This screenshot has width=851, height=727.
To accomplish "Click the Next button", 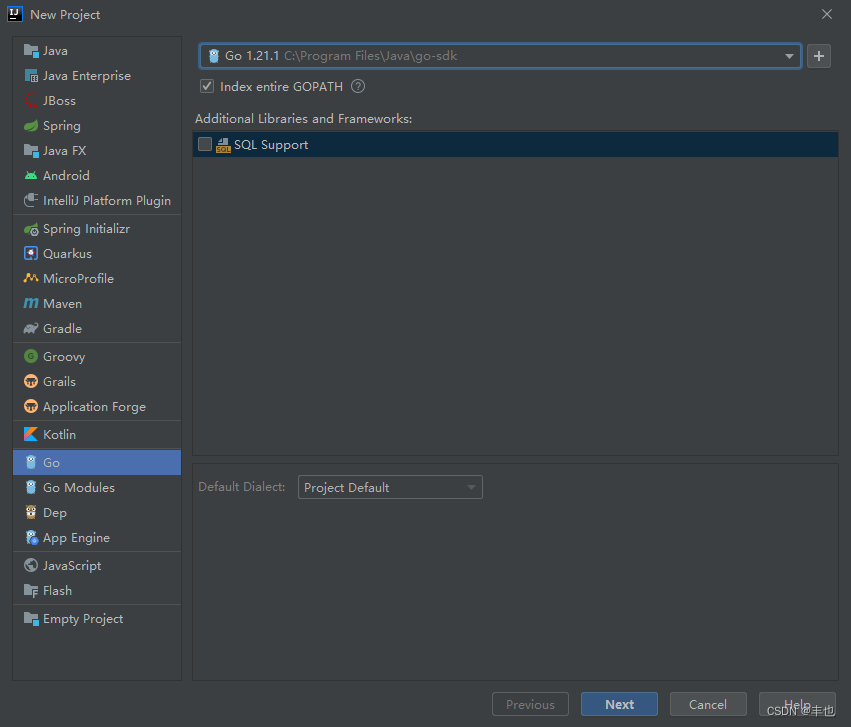I will pos(619,704).
